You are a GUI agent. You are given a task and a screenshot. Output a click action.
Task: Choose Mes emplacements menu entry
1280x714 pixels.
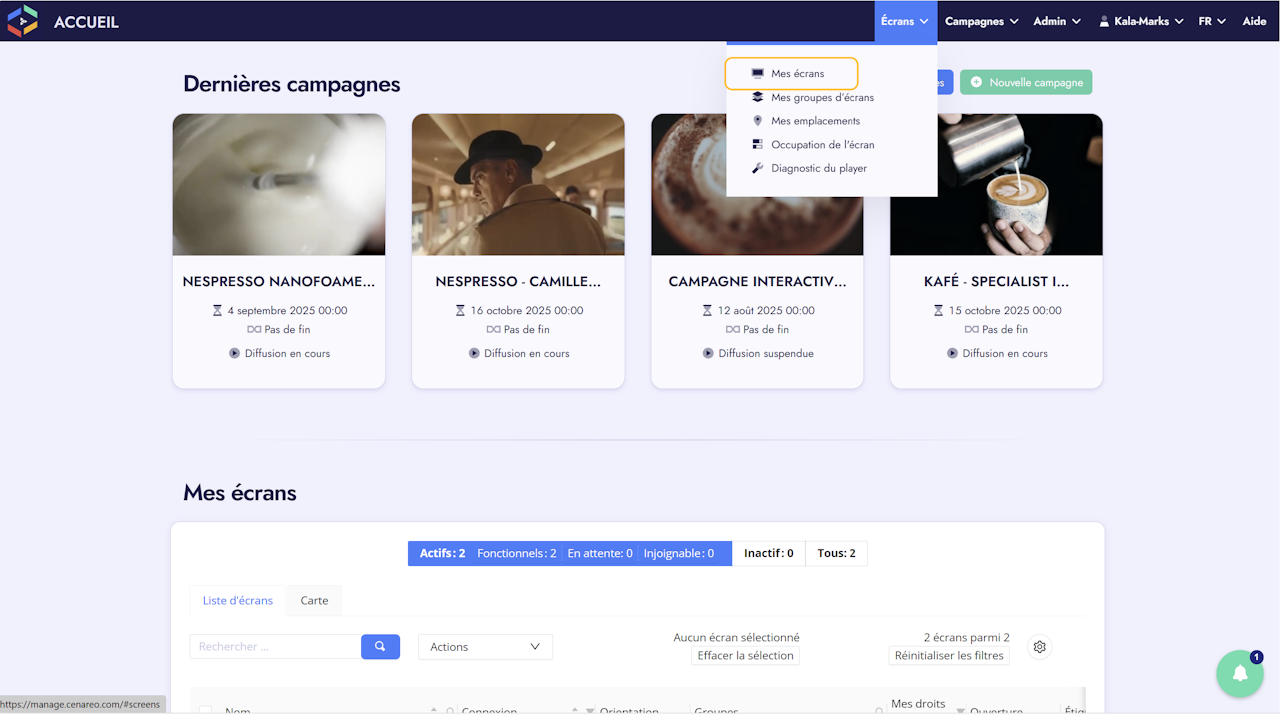[x=815, y=121]
